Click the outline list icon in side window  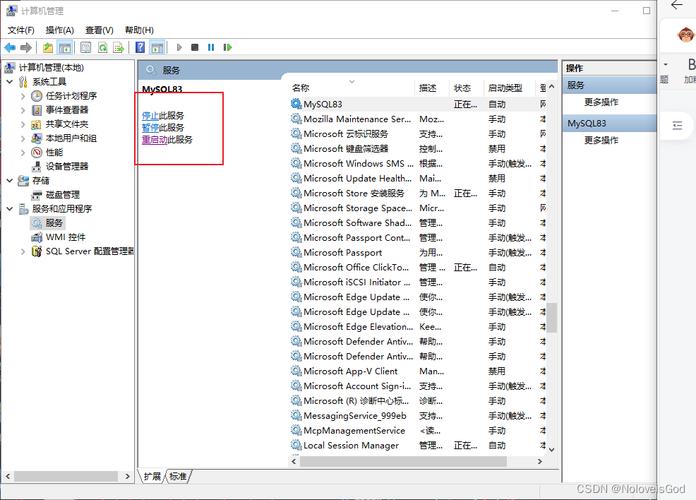(677, 126)
